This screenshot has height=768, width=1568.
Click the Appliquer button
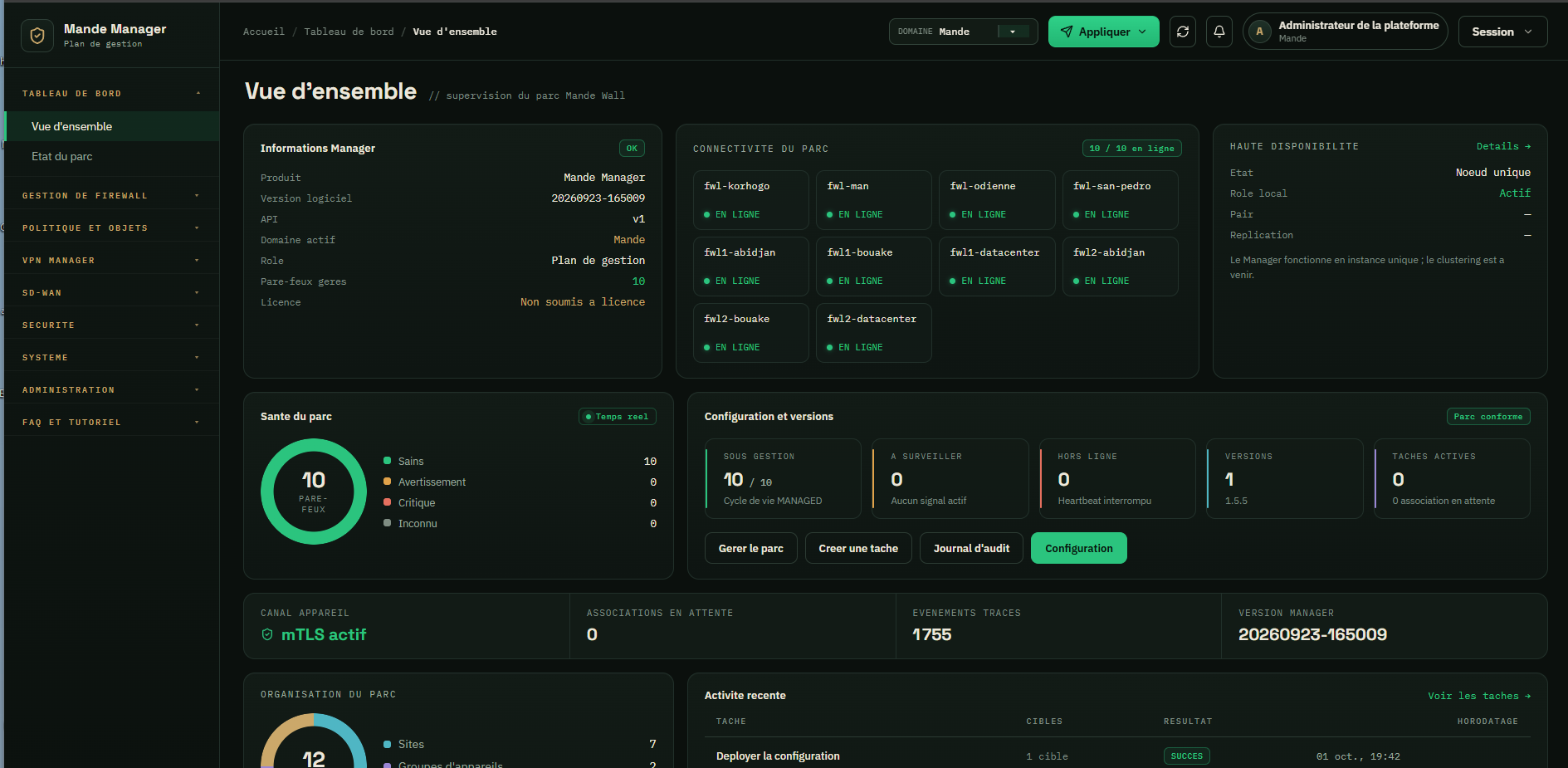coord(1103,32)
